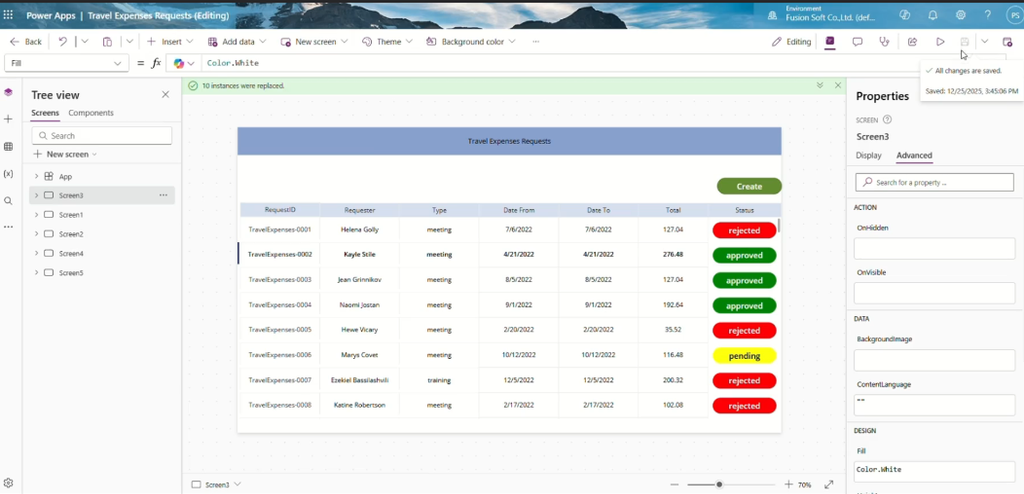This screenshot has height=494, width=1024.
Task: Click the Screen help question icon
Action: (x=887, y=120)
